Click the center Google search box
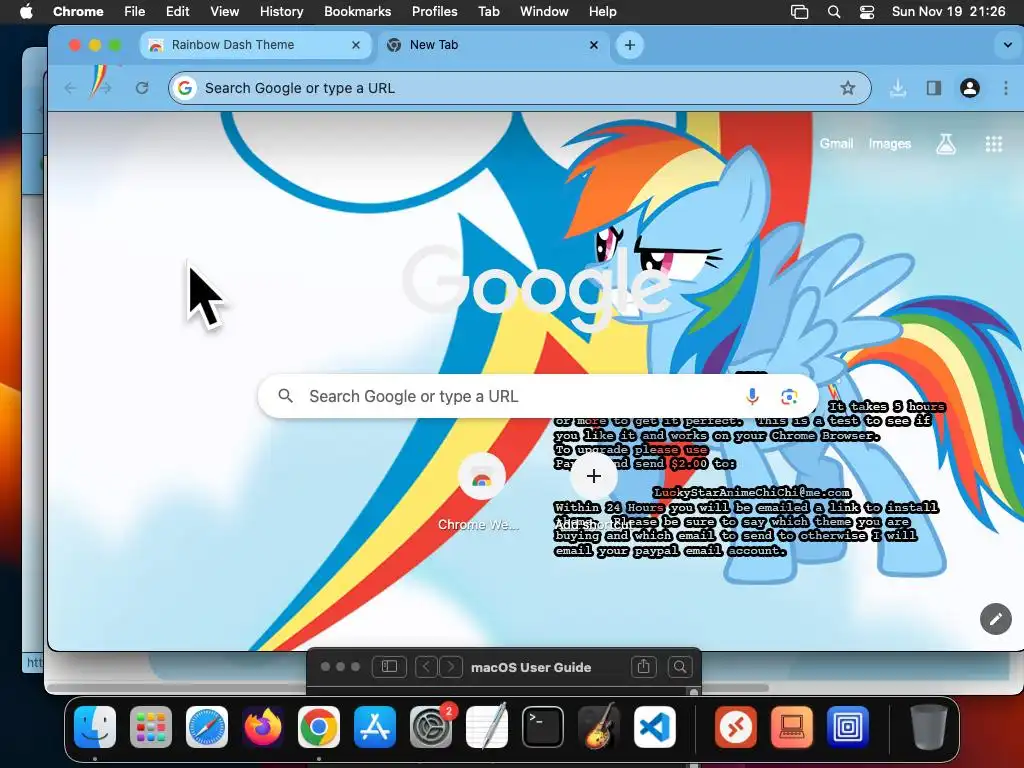 pyautogui.click(x=537, y=396)
